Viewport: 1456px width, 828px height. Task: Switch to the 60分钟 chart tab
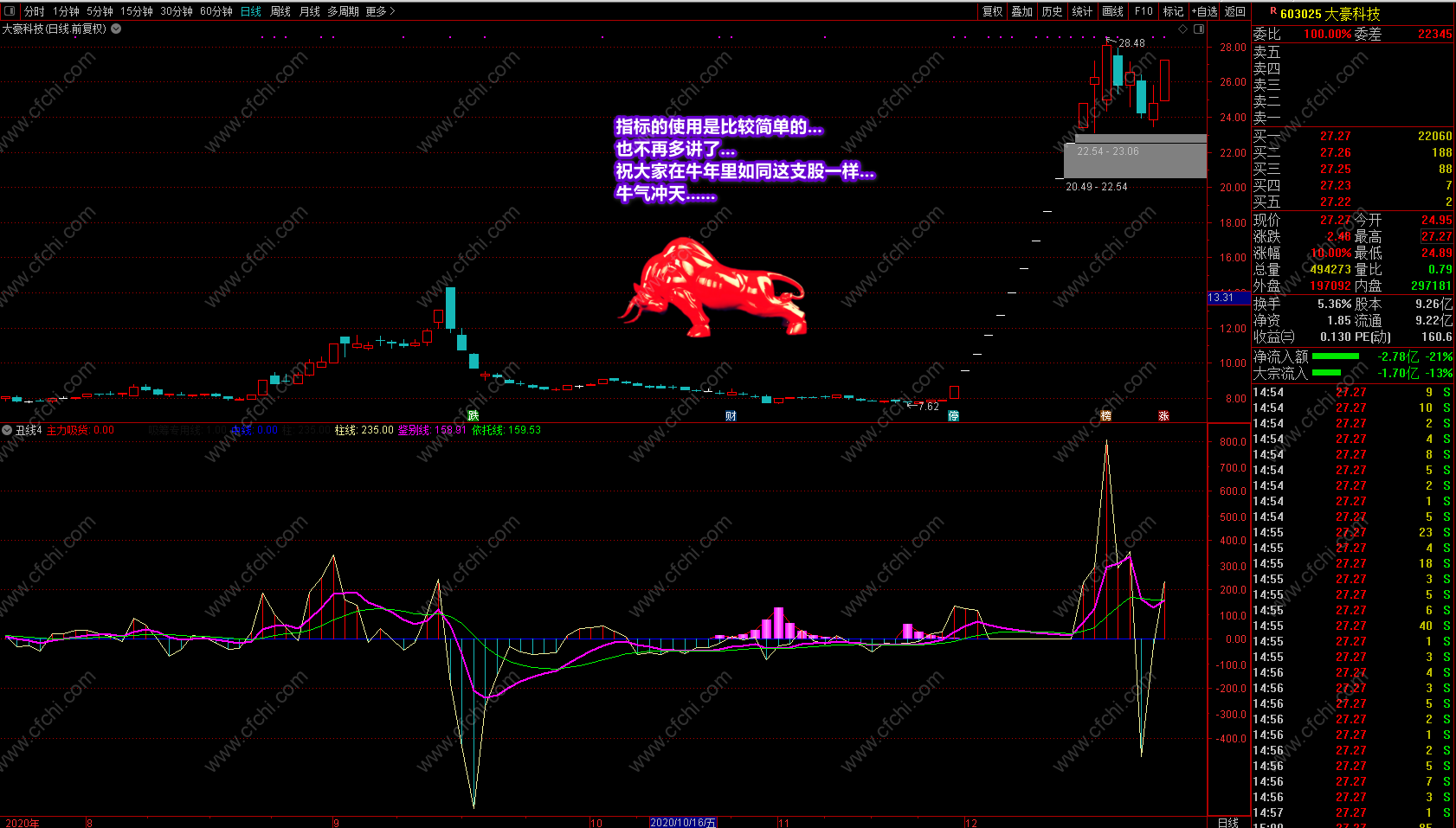216,11
